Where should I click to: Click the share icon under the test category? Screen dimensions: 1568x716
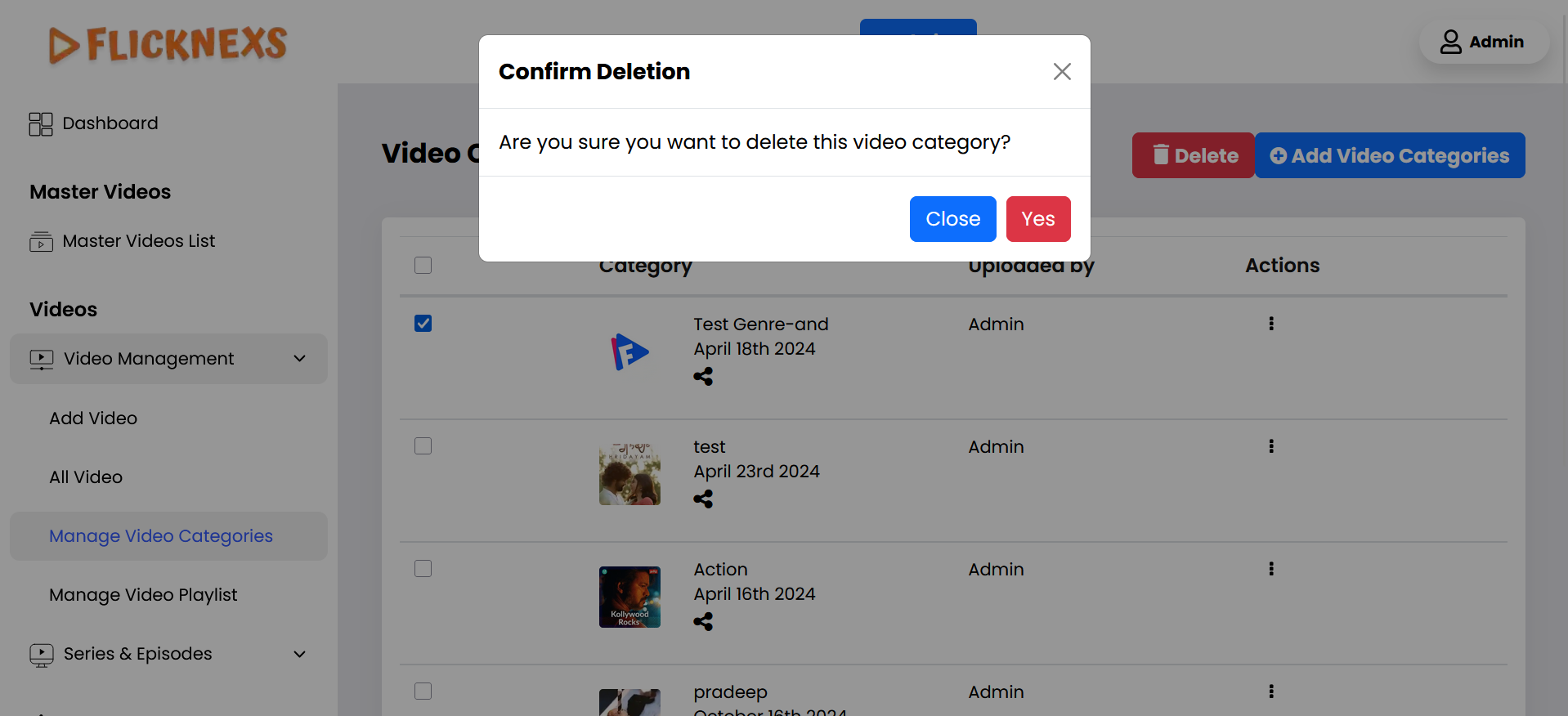pyautogui.click(x=703, y=499)
